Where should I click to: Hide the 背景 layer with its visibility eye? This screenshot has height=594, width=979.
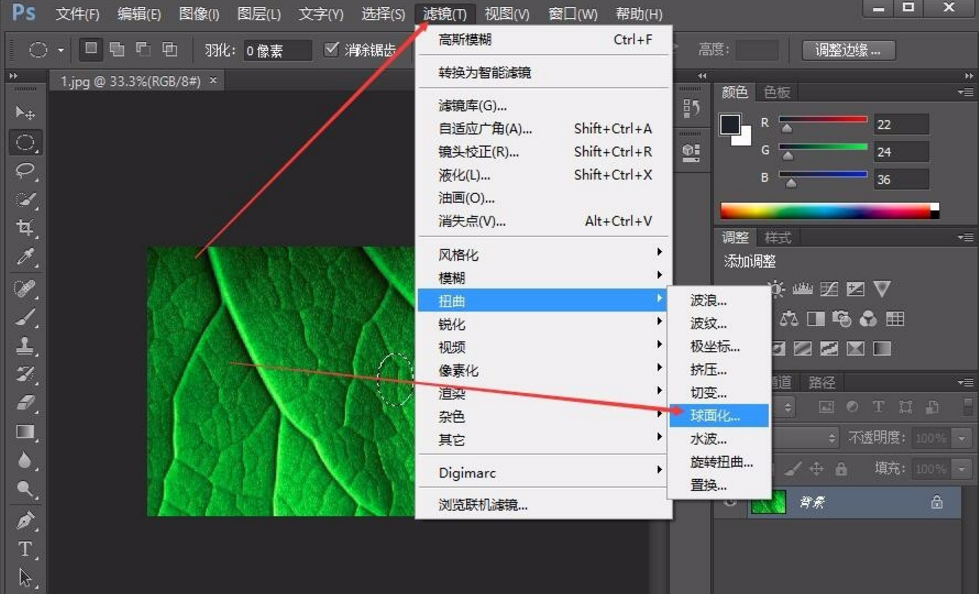729,502
